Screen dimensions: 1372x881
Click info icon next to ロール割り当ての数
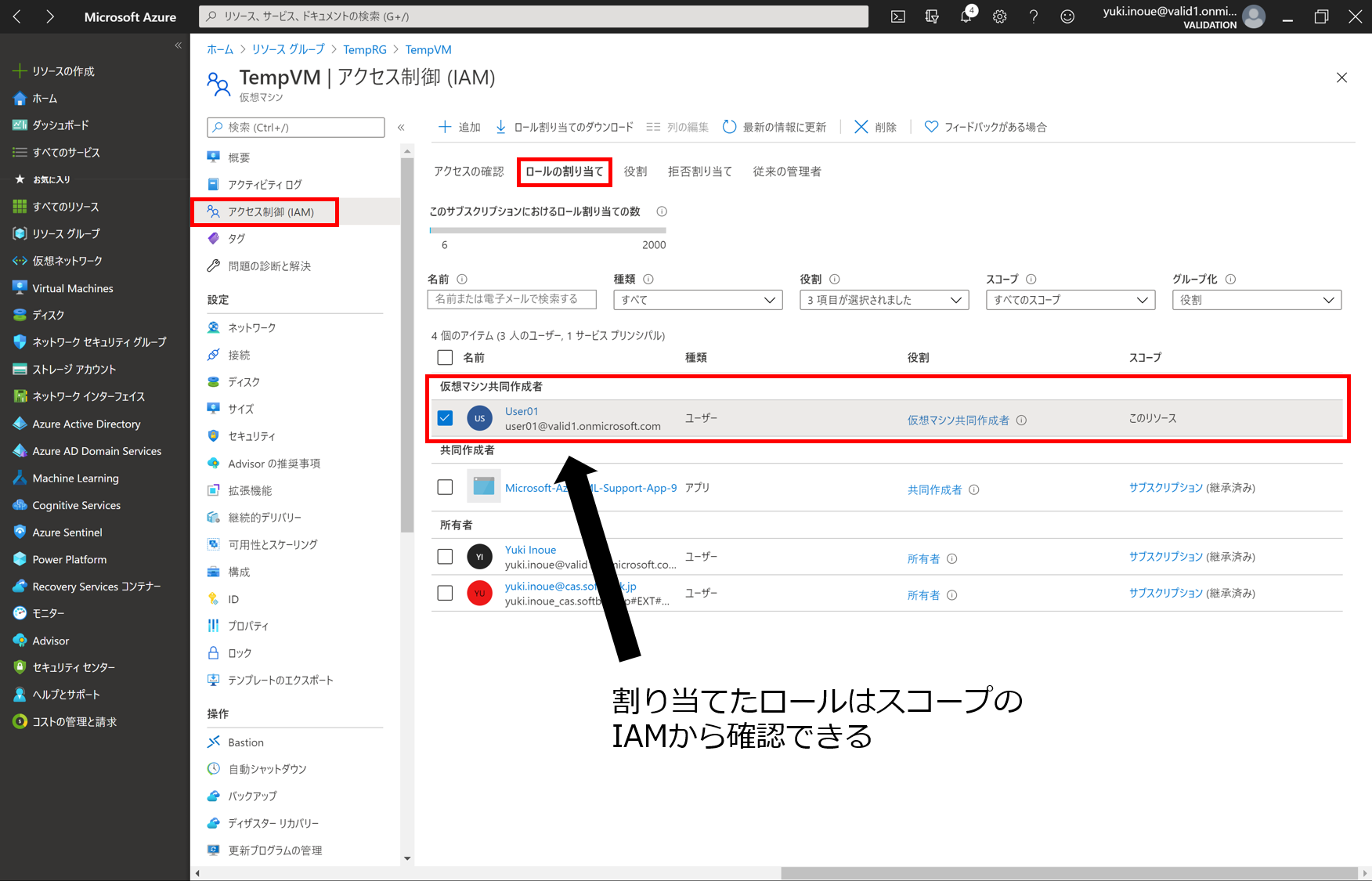pos(662,211)
